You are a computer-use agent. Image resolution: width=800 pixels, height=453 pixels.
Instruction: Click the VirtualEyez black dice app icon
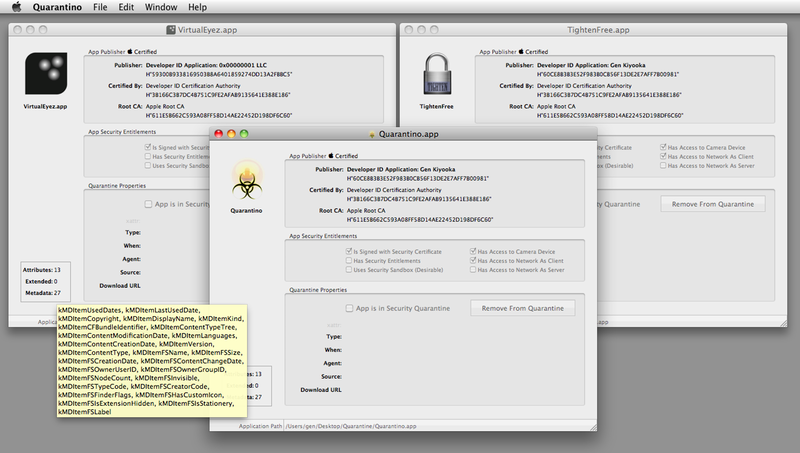pyautogui.click(x=46, y=73)
